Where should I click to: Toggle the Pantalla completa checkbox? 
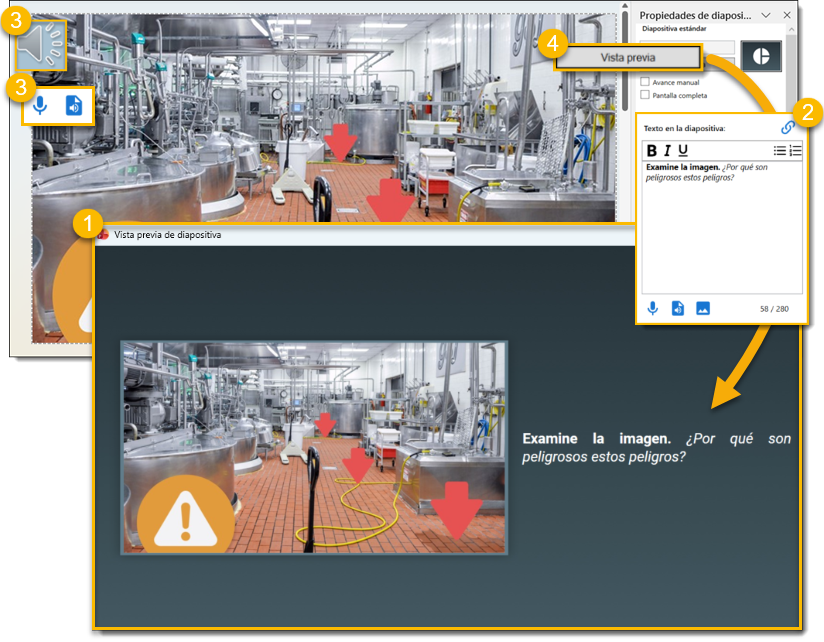coord(645,96)
